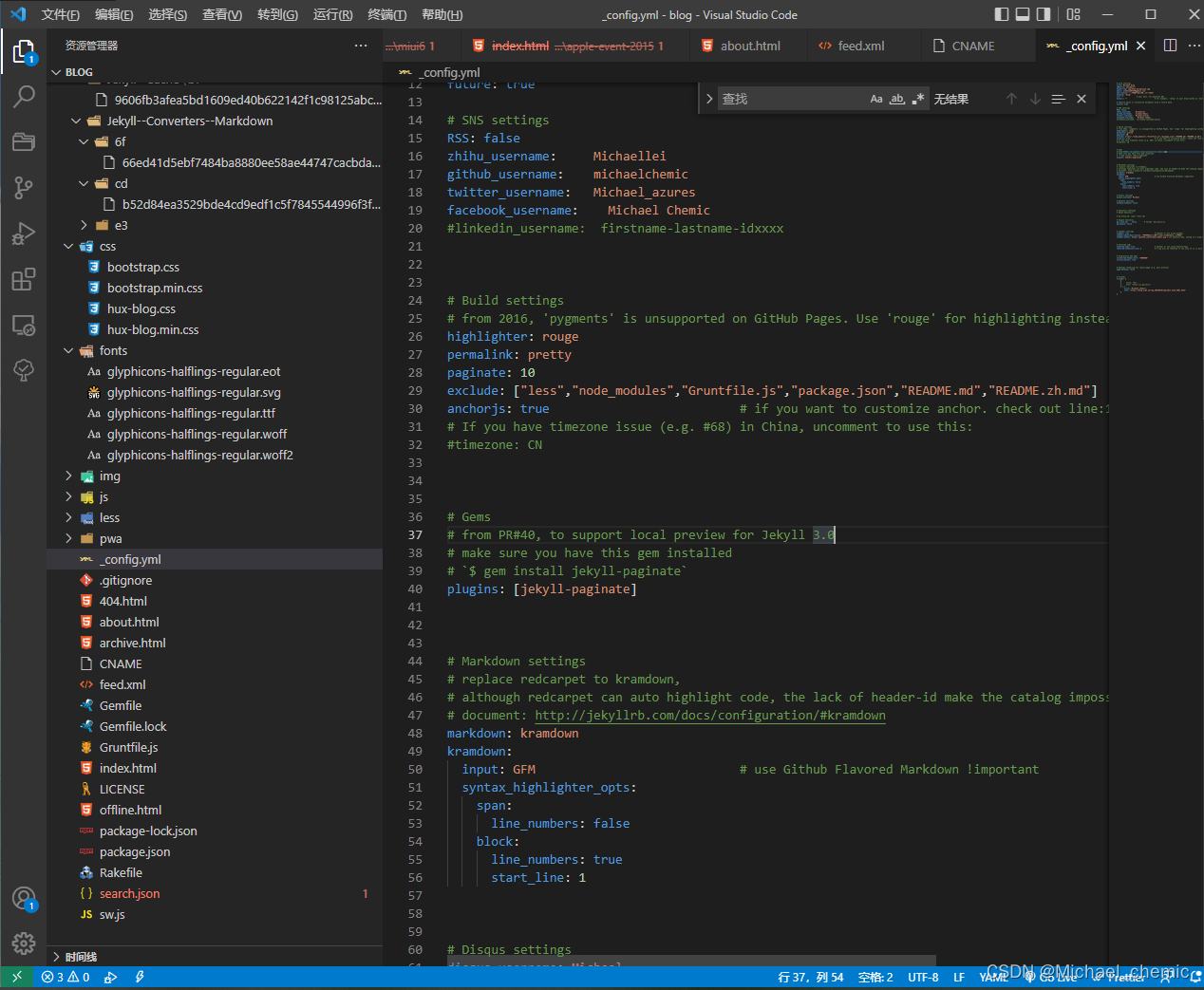Open the jekyllrb.com kramdown documentation link
This screenshot has width=1204, height=990.
coord(709,715)
